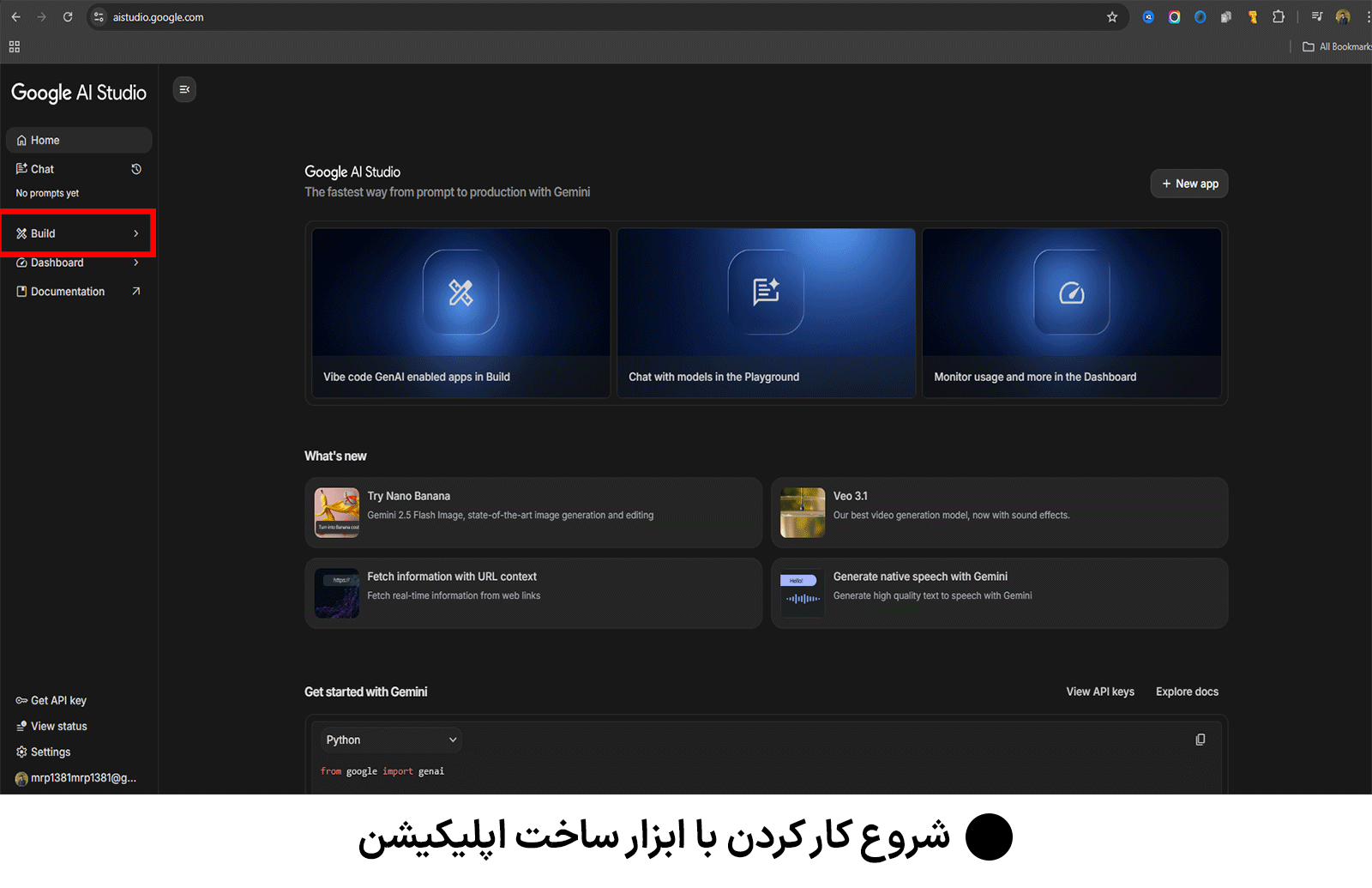Bookmark this page with the star icon
The image size is (1372, 888).
coord(1112,17)
